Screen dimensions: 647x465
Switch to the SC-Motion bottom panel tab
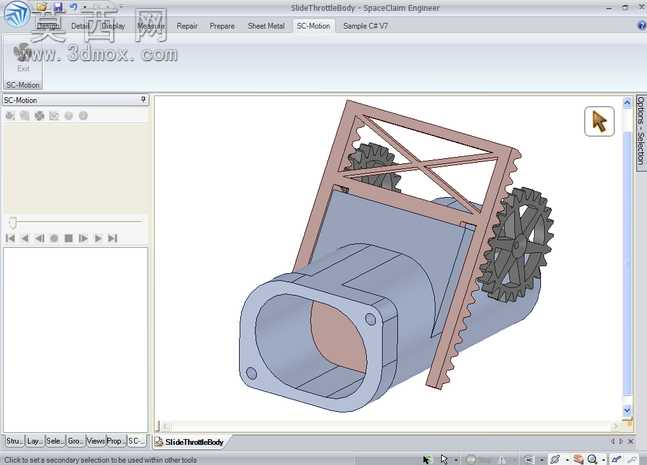pyautogui.click(x=137, y=441)
